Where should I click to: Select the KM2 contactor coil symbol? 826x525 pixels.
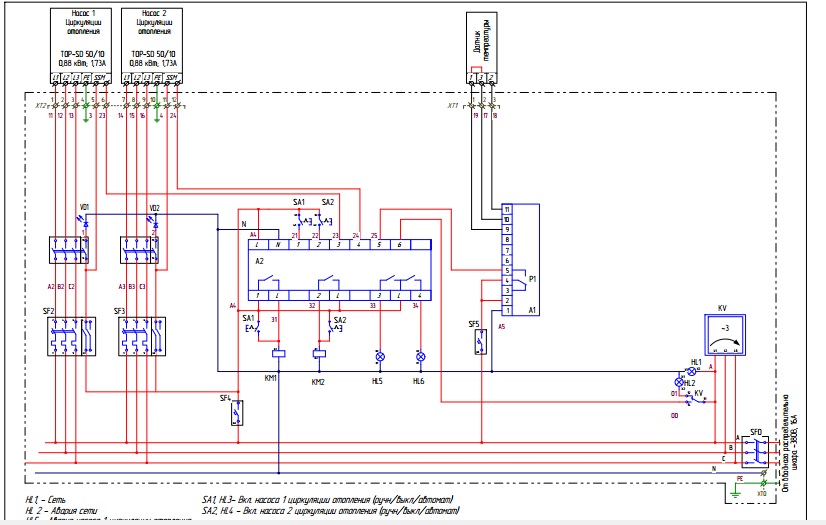point(319,354)
